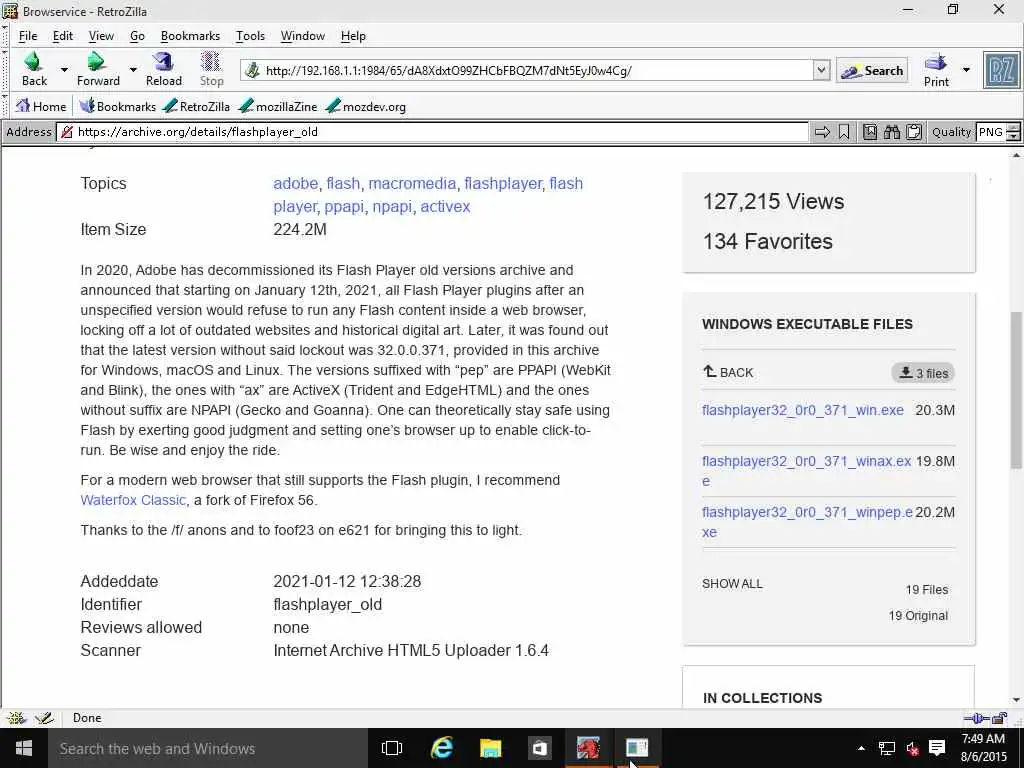Open the Help menu

[x=353, y=36]
